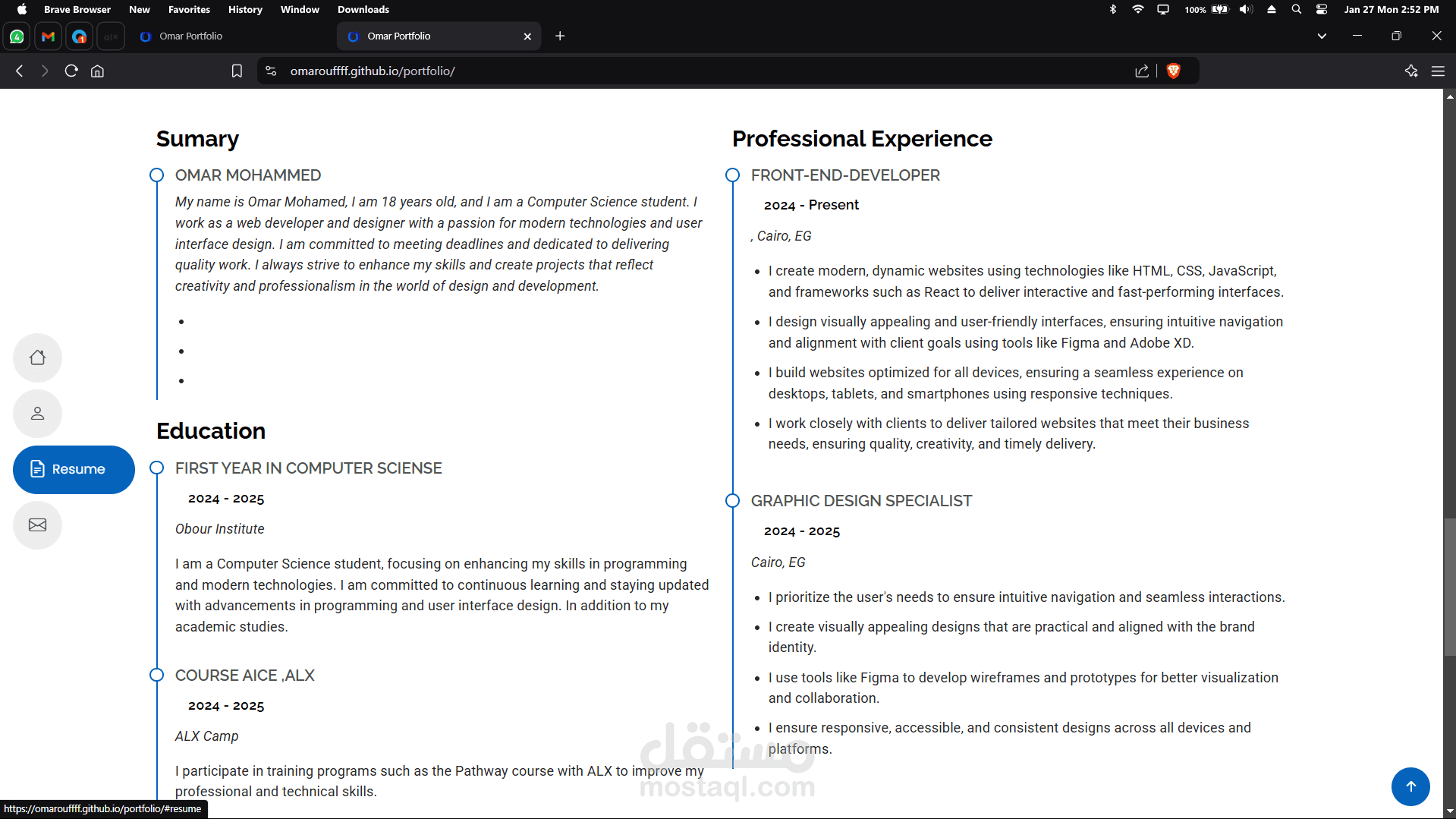Open the Leo AI sparkle icon

point(1411,71)
